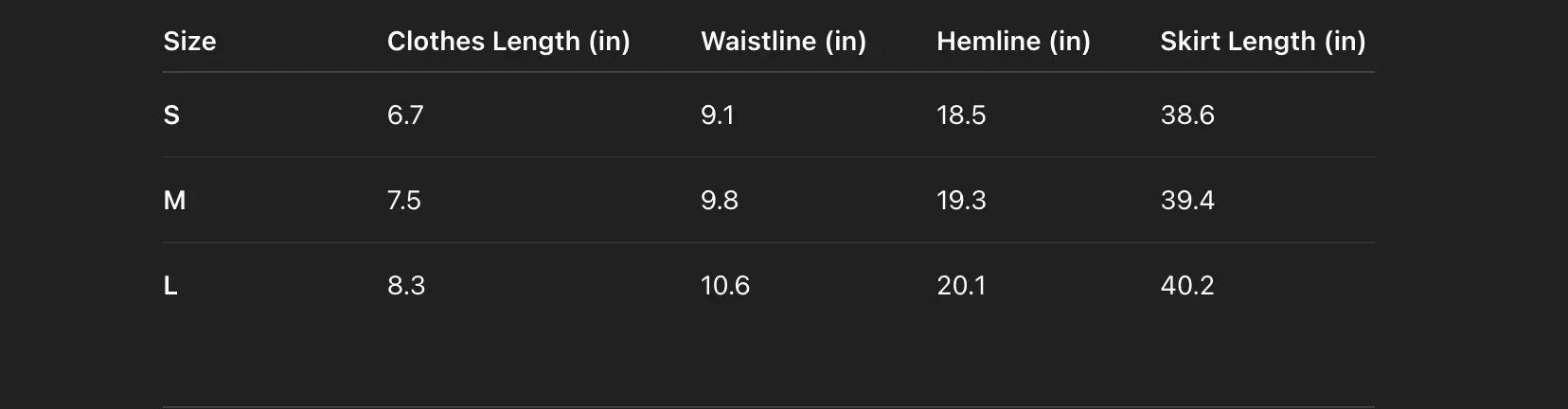Click the L size row label
This screenshot has height=409, width=1568.
coord(170,286)
